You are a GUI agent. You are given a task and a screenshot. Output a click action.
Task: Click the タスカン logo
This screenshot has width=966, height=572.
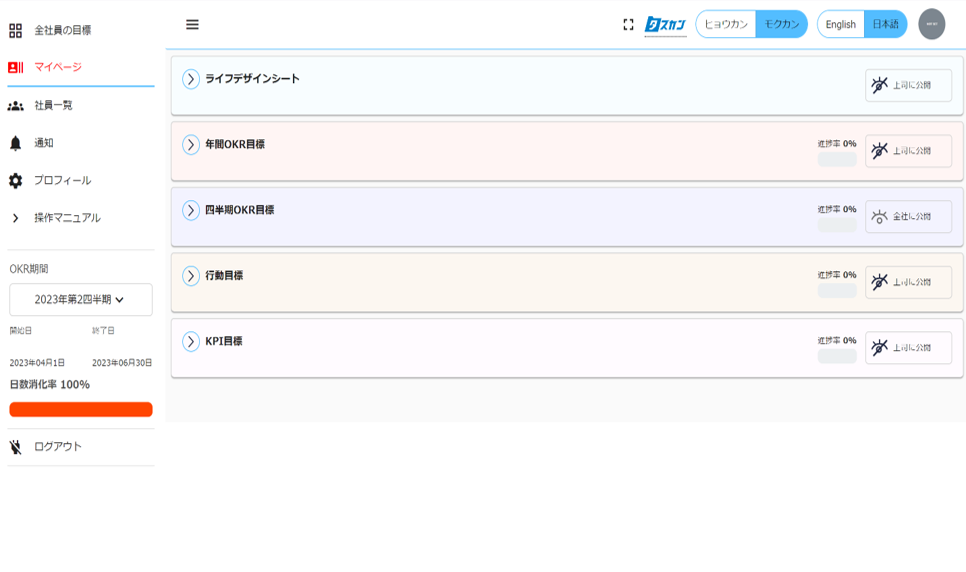point(665,24)
